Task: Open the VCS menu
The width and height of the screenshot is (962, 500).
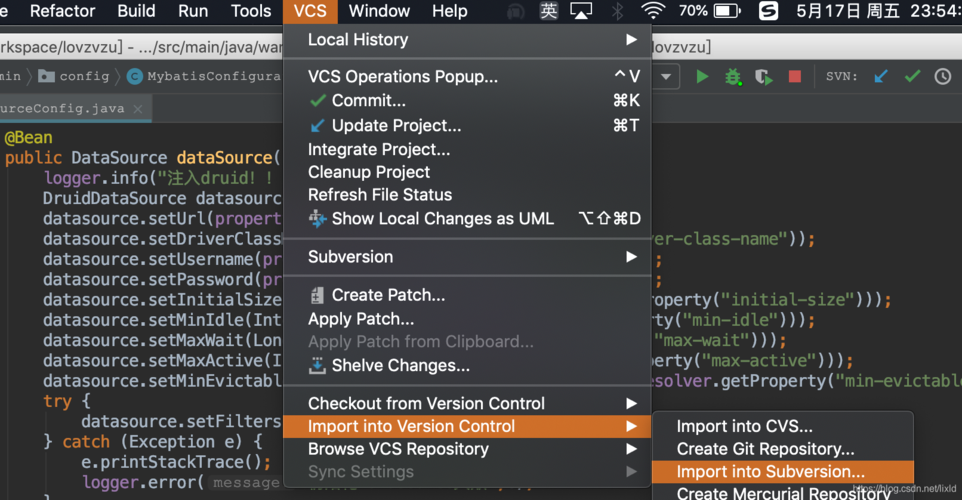Action: coord(310,11)
